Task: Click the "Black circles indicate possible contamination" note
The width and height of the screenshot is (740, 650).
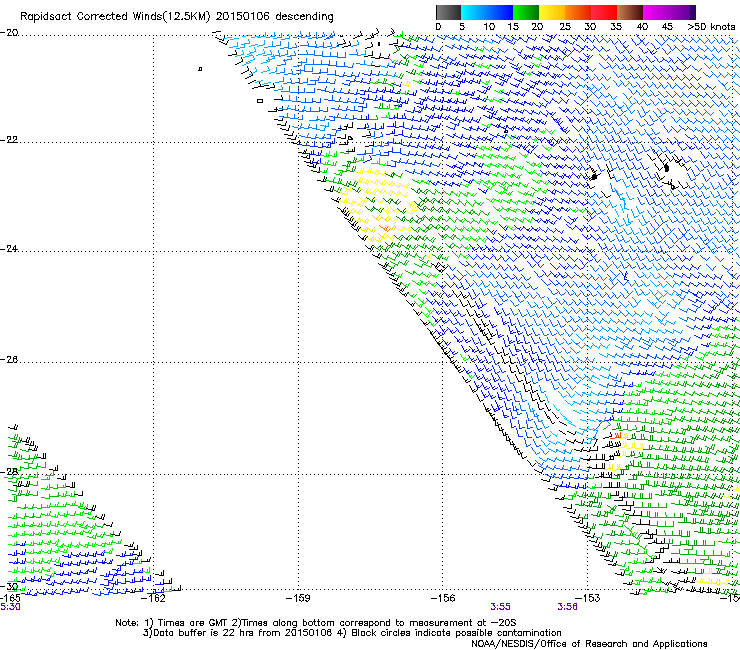Action: click(450, 633)
